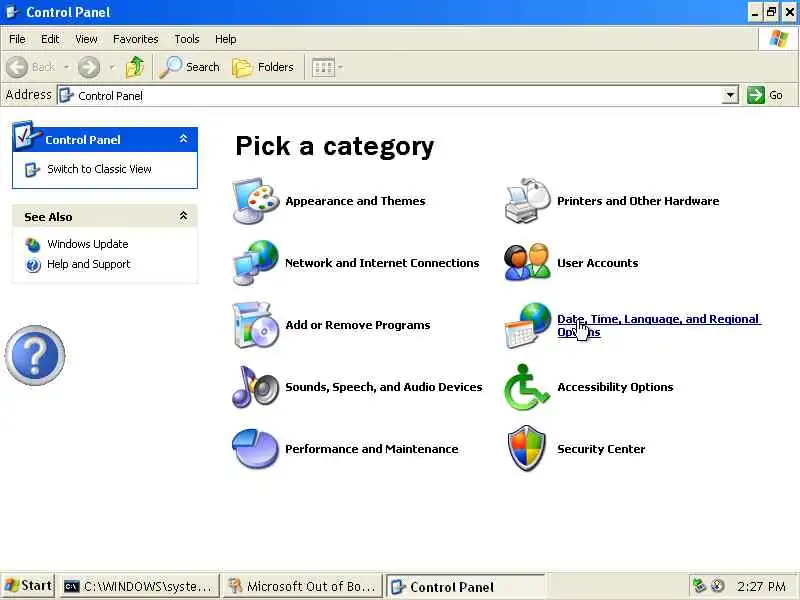Click the User Accounts people icon
Viewport: 800px width, 600px height.
point(528,263)
